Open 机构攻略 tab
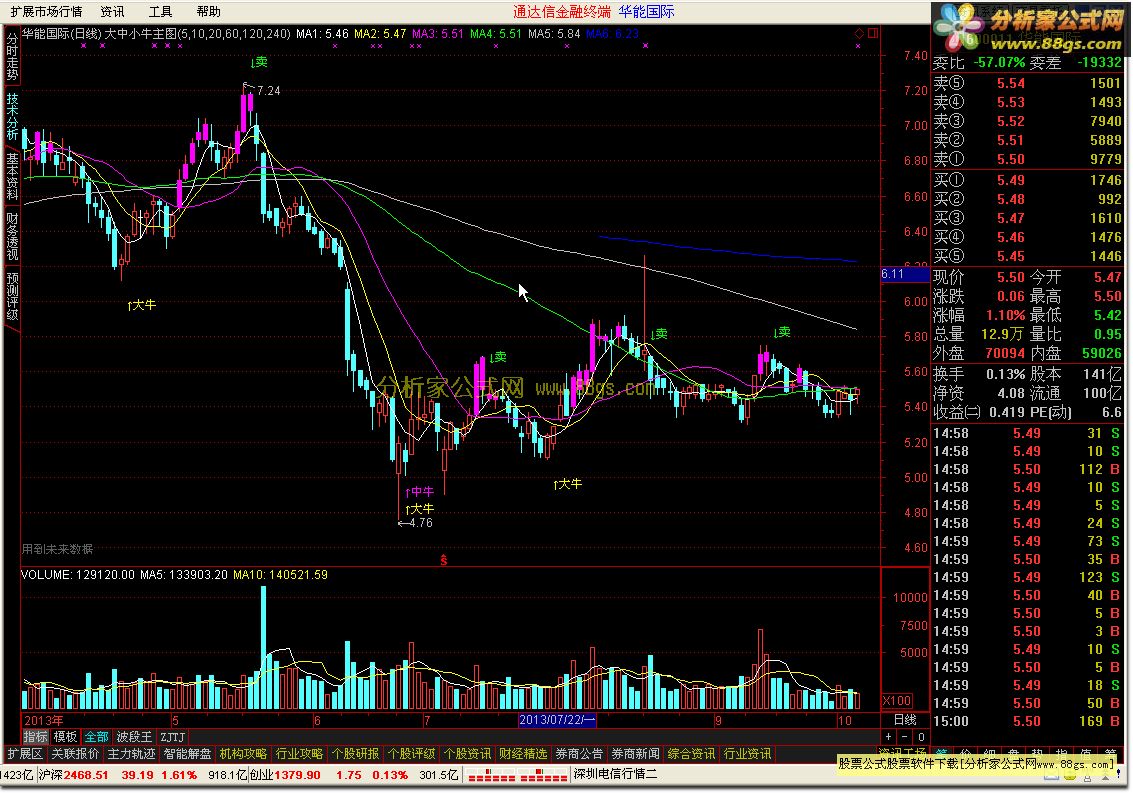 point(244,754)
